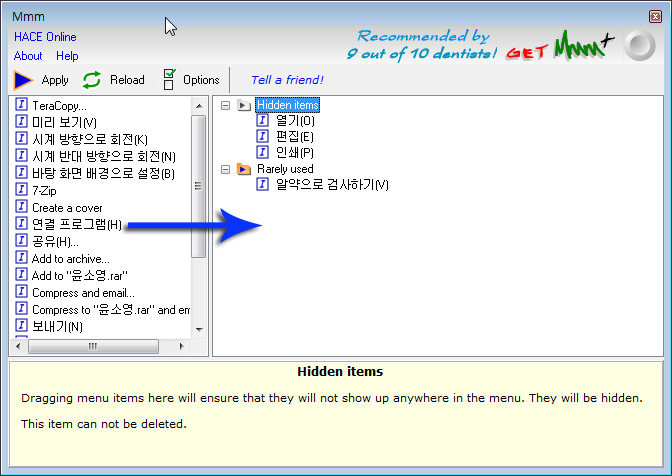Click the icon beside 편집(E)
672x476 pixels.
pos(263,136)
